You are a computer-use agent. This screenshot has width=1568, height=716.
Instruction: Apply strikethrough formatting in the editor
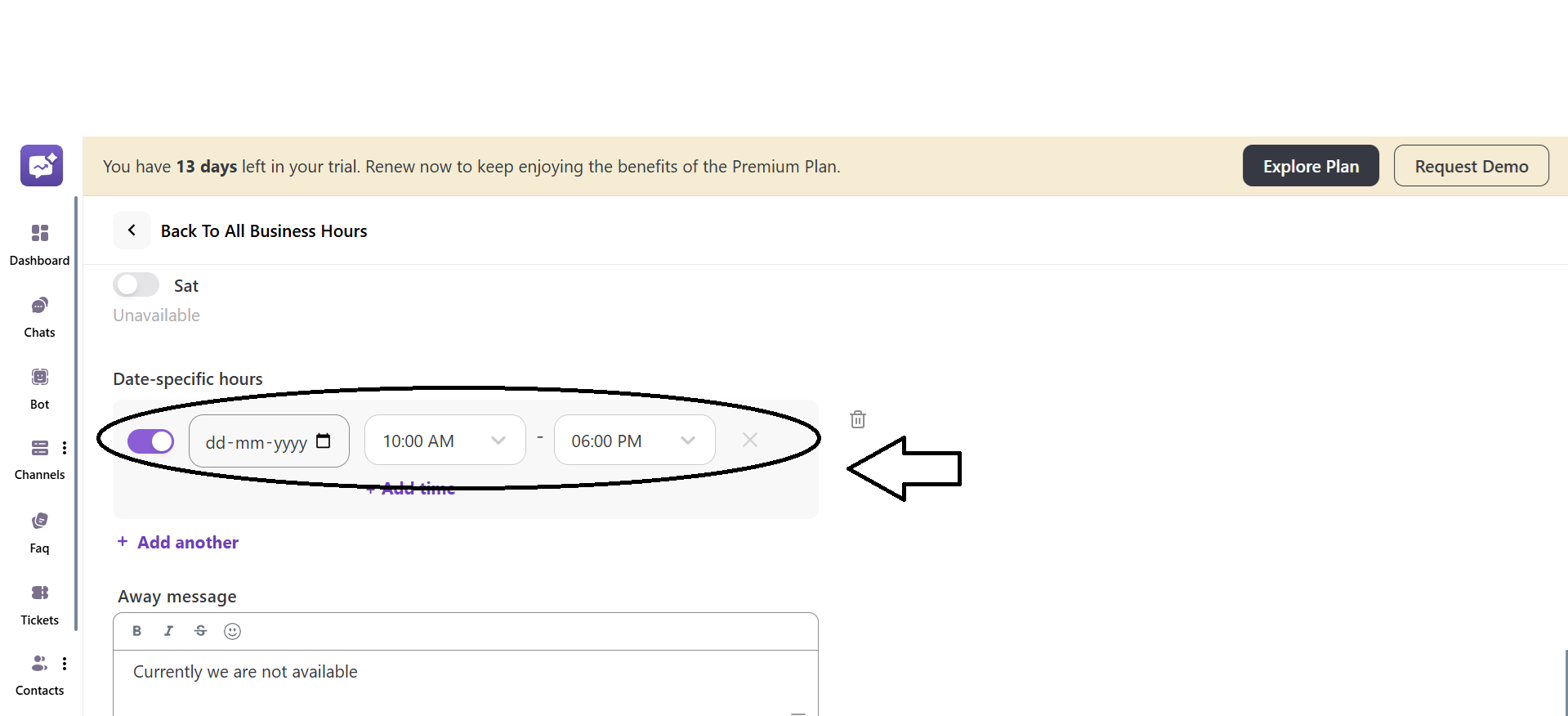coord(200,630)
